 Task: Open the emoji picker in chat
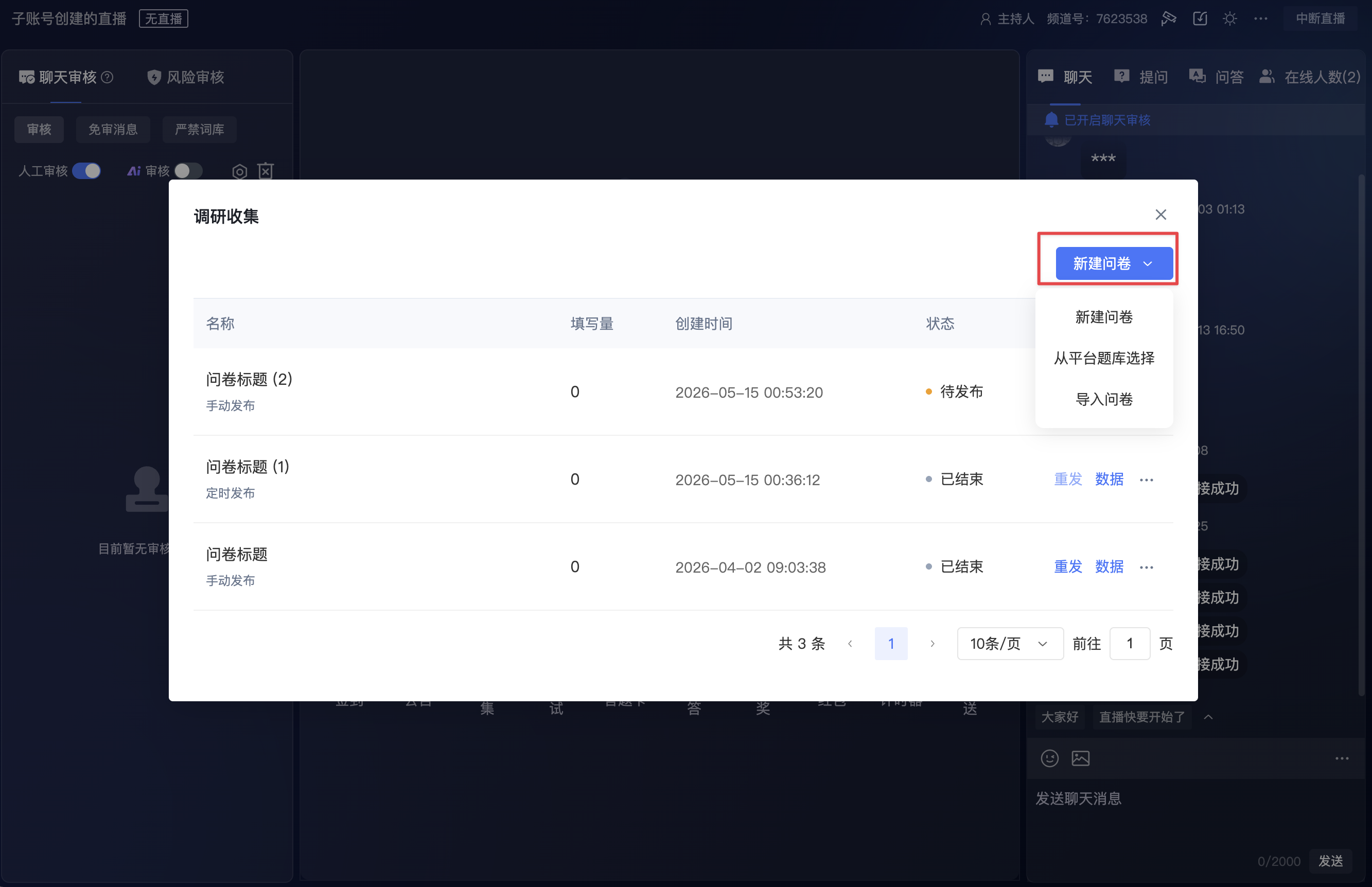click(1049, 758)
